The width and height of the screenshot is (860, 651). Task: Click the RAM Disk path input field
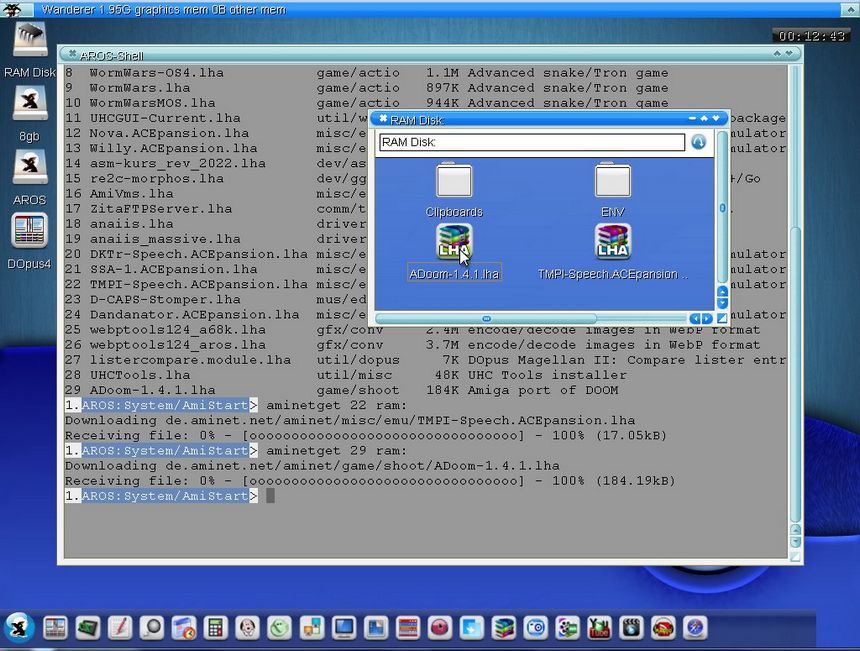coord(531,143)
